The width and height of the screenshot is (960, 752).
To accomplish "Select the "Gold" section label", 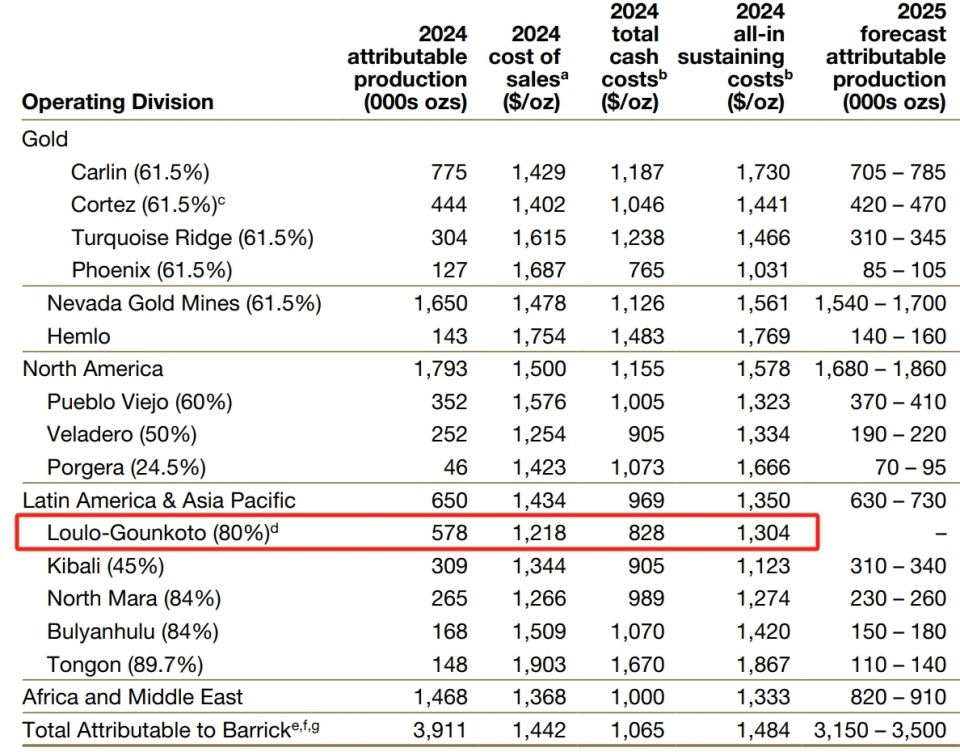I will [45, 139].
